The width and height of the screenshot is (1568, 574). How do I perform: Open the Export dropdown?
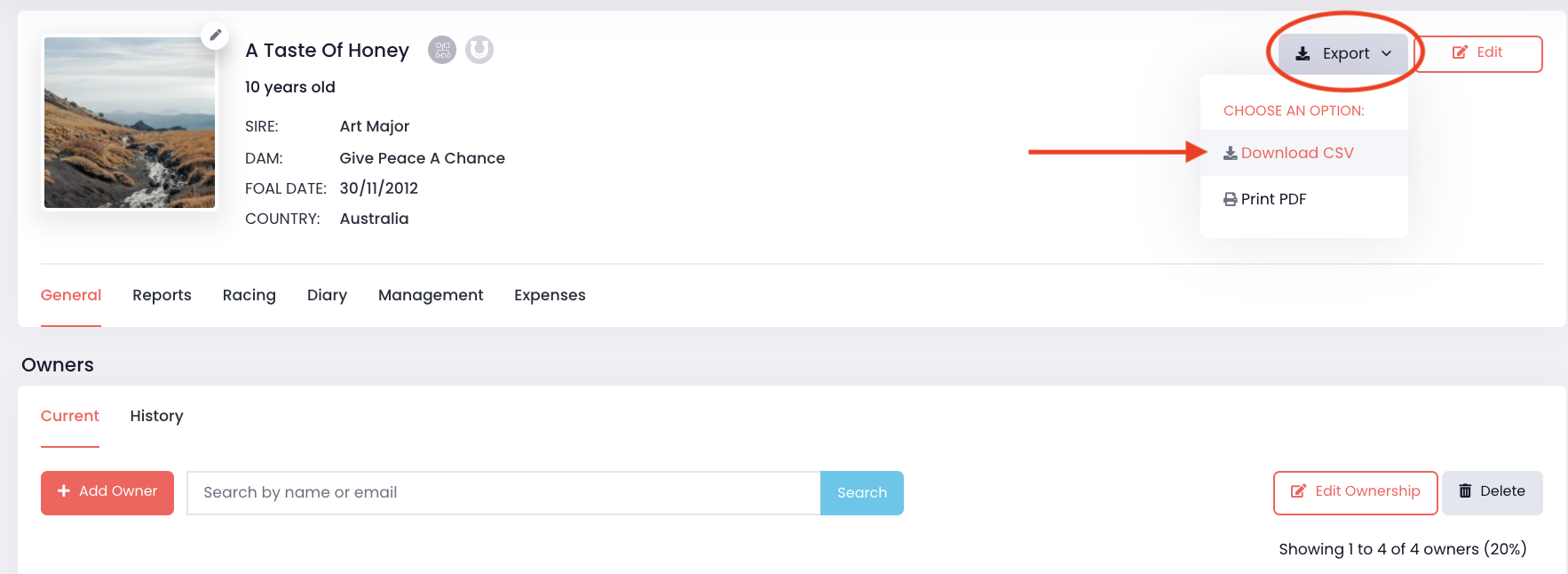1342,53
